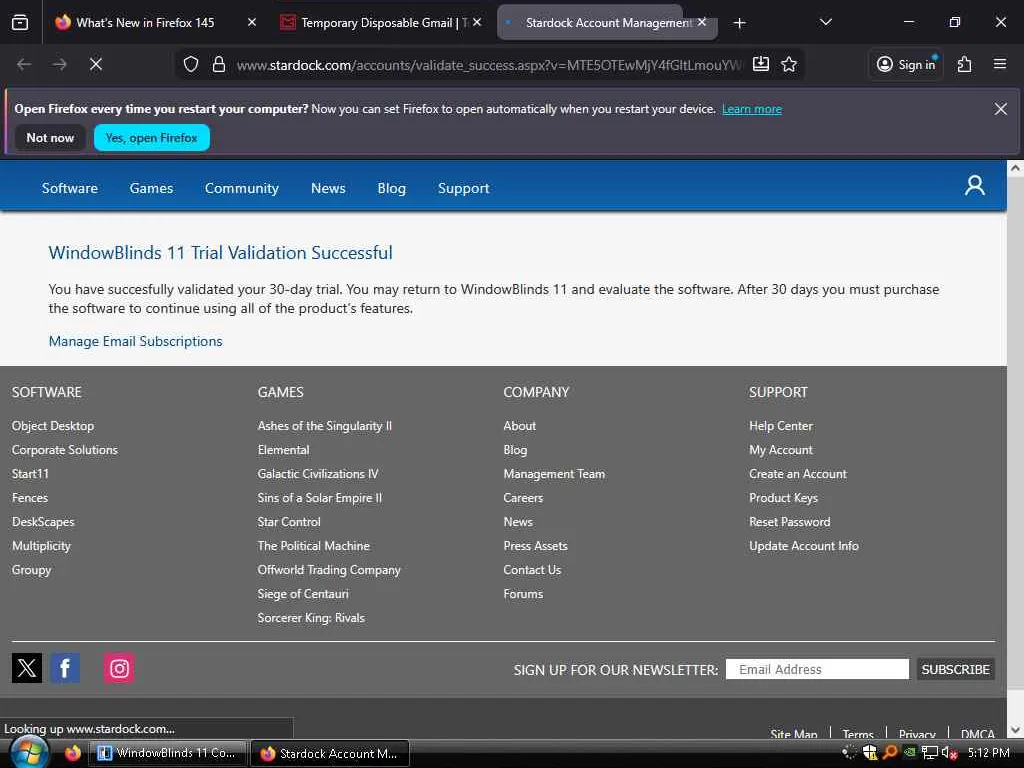Open a new tab with plus
Screen dimensions: 1024x768
click(739, 23)
